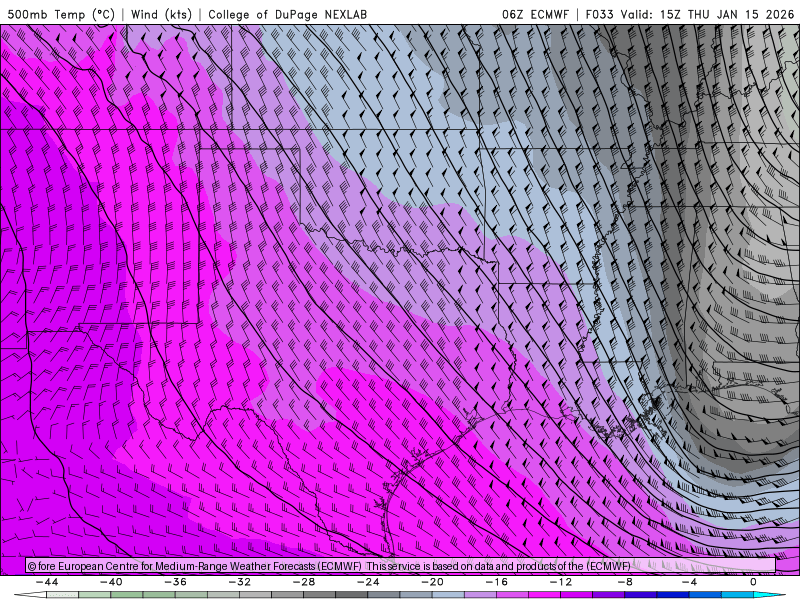Click the -36 colorbar scale label
Screen dimensions: 800x600
[x=176, y=582]
